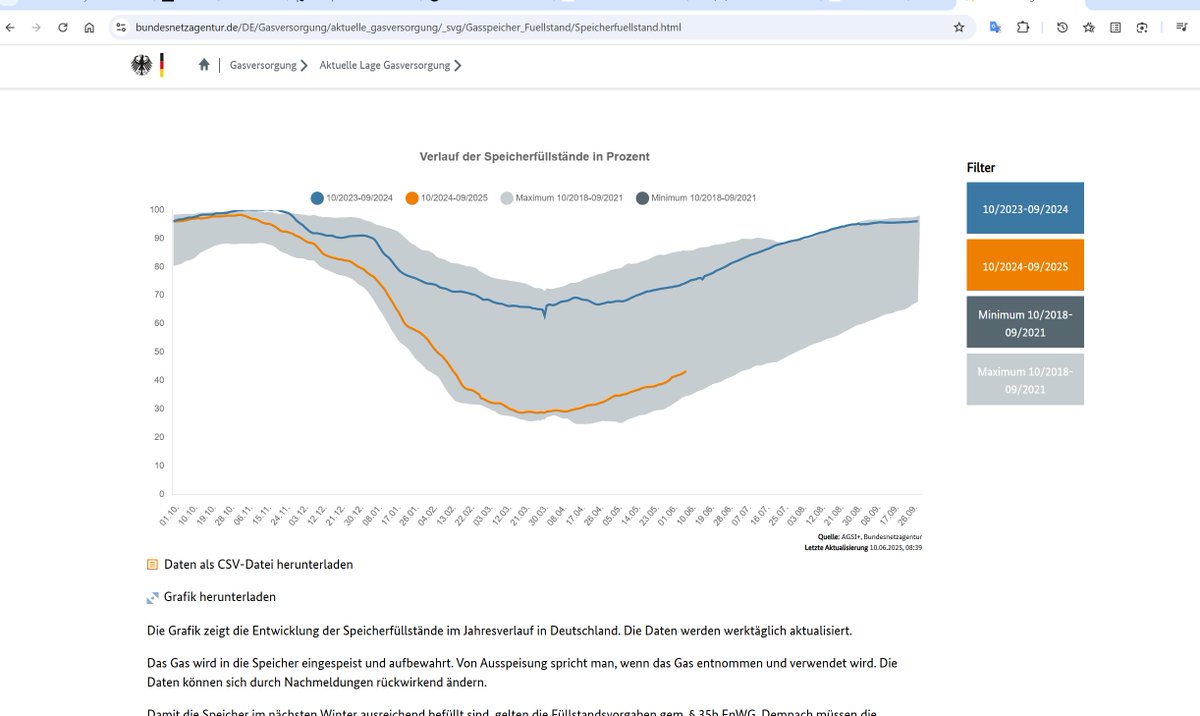Open Gasversorgung breadcrumb link
The height and width of the screenshot is (716, 1200).
coord(263,65)
